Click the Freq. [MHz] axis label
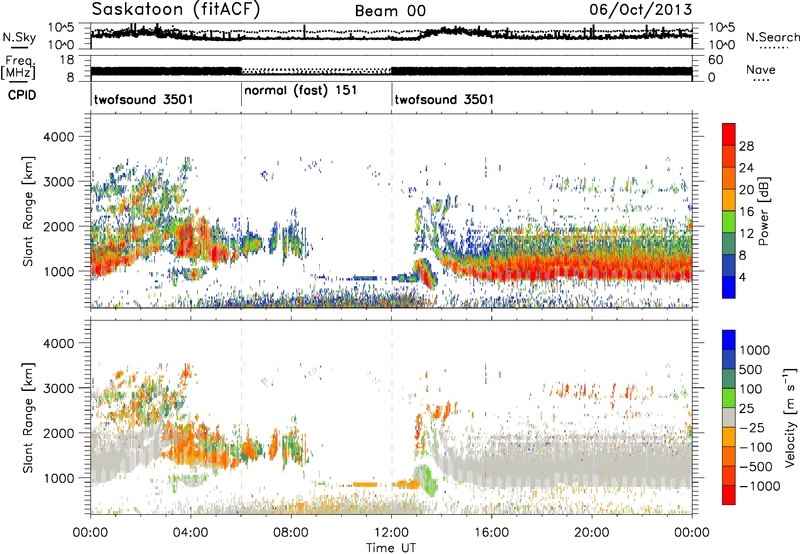 (x=18, y=68)
